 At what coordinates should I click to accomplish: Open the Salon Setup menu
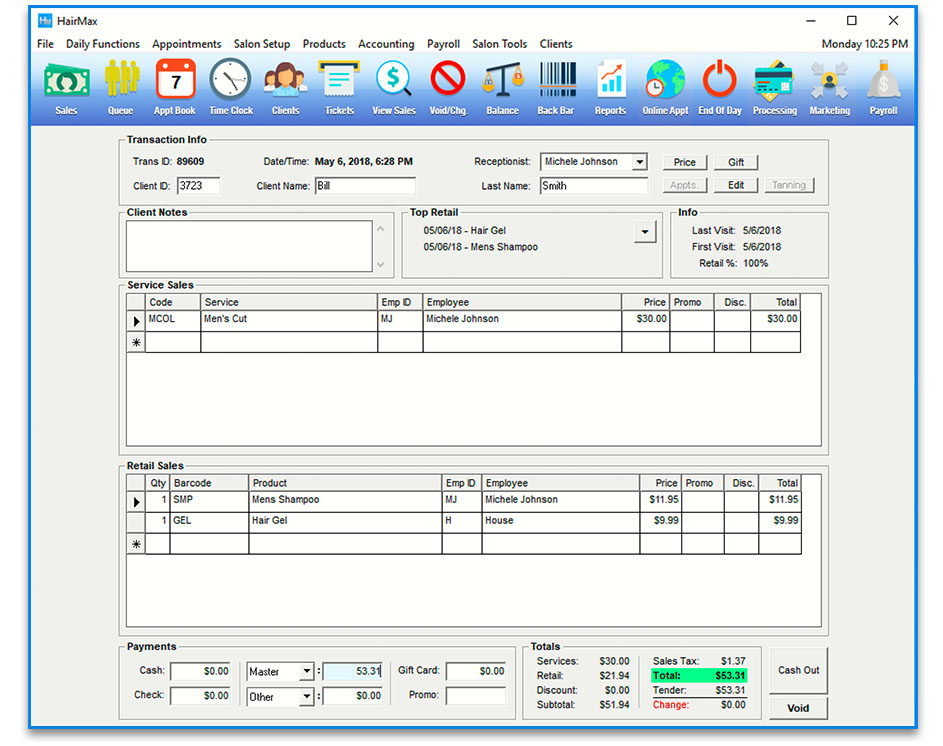point(262,44)
